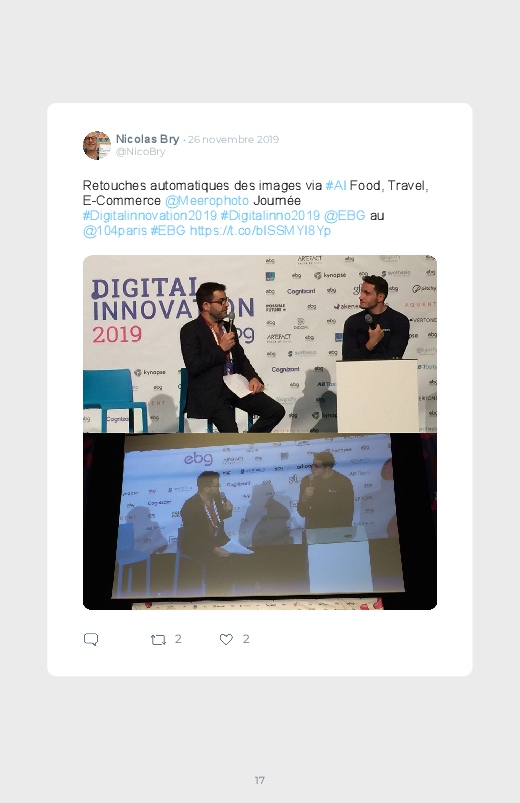
Task: Click the retweet arrows icon
Action: tap(158, 639)
